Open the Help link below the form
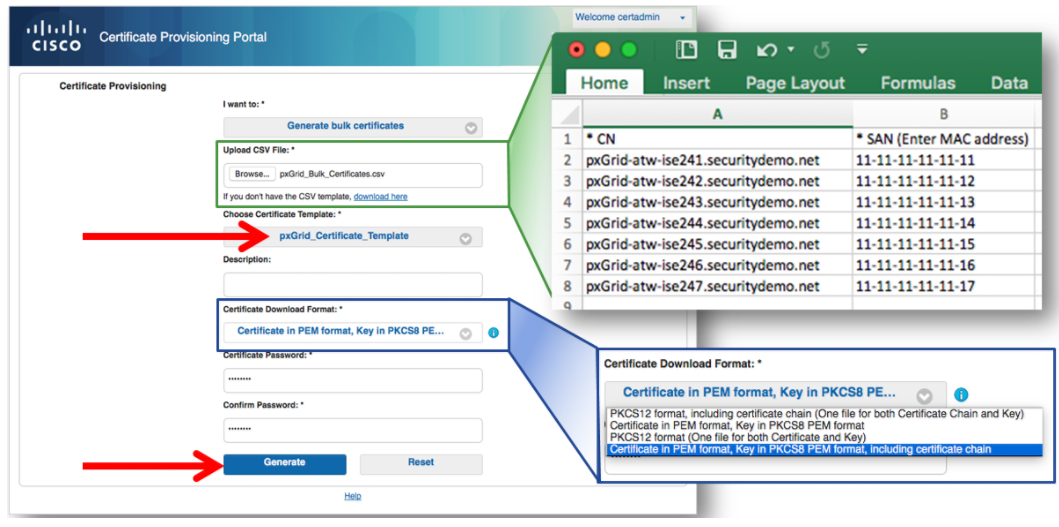1059x527 pixels. (353, 496)
